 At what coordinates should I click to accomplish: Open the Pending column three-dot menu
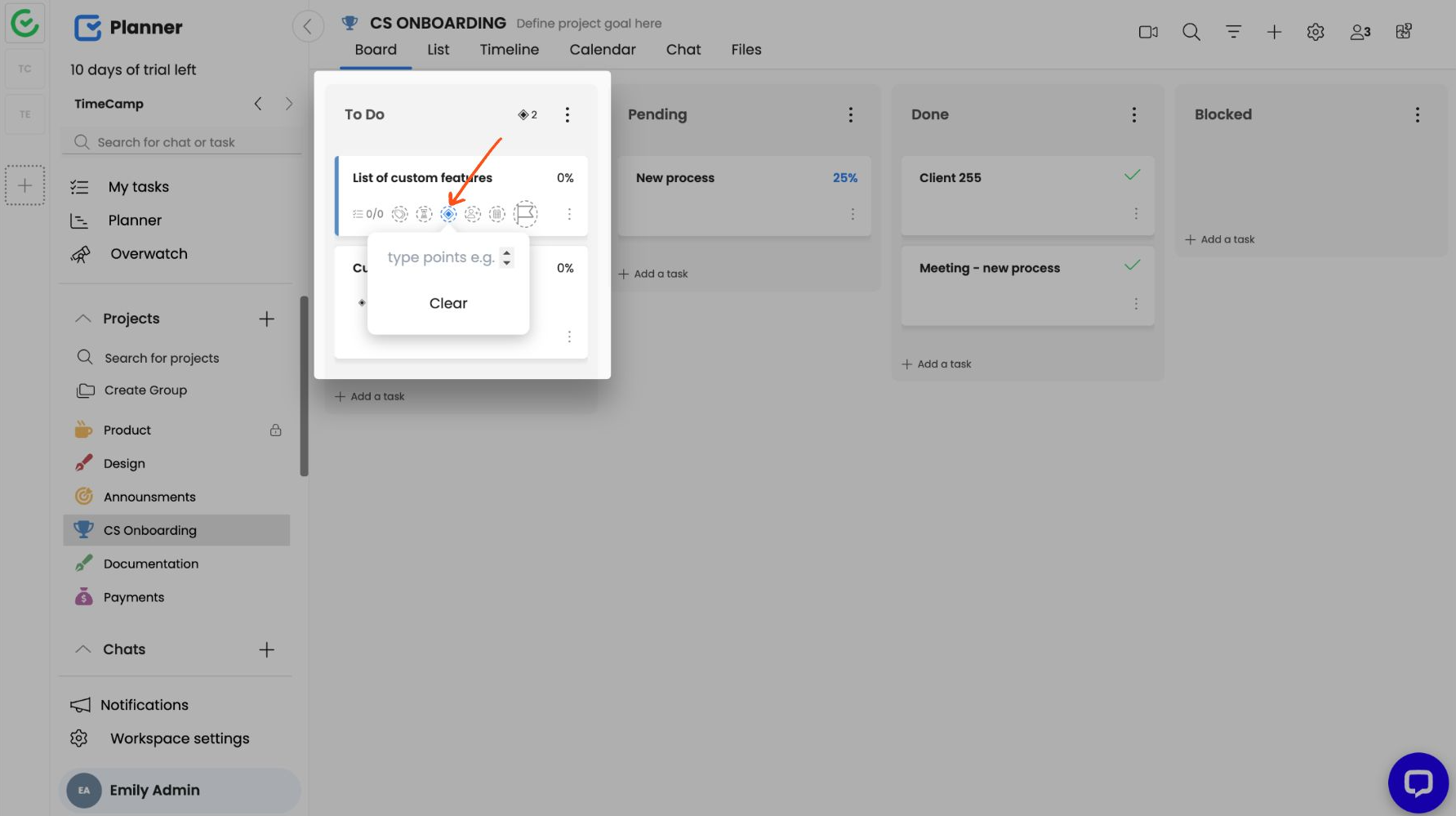(851, 114)
